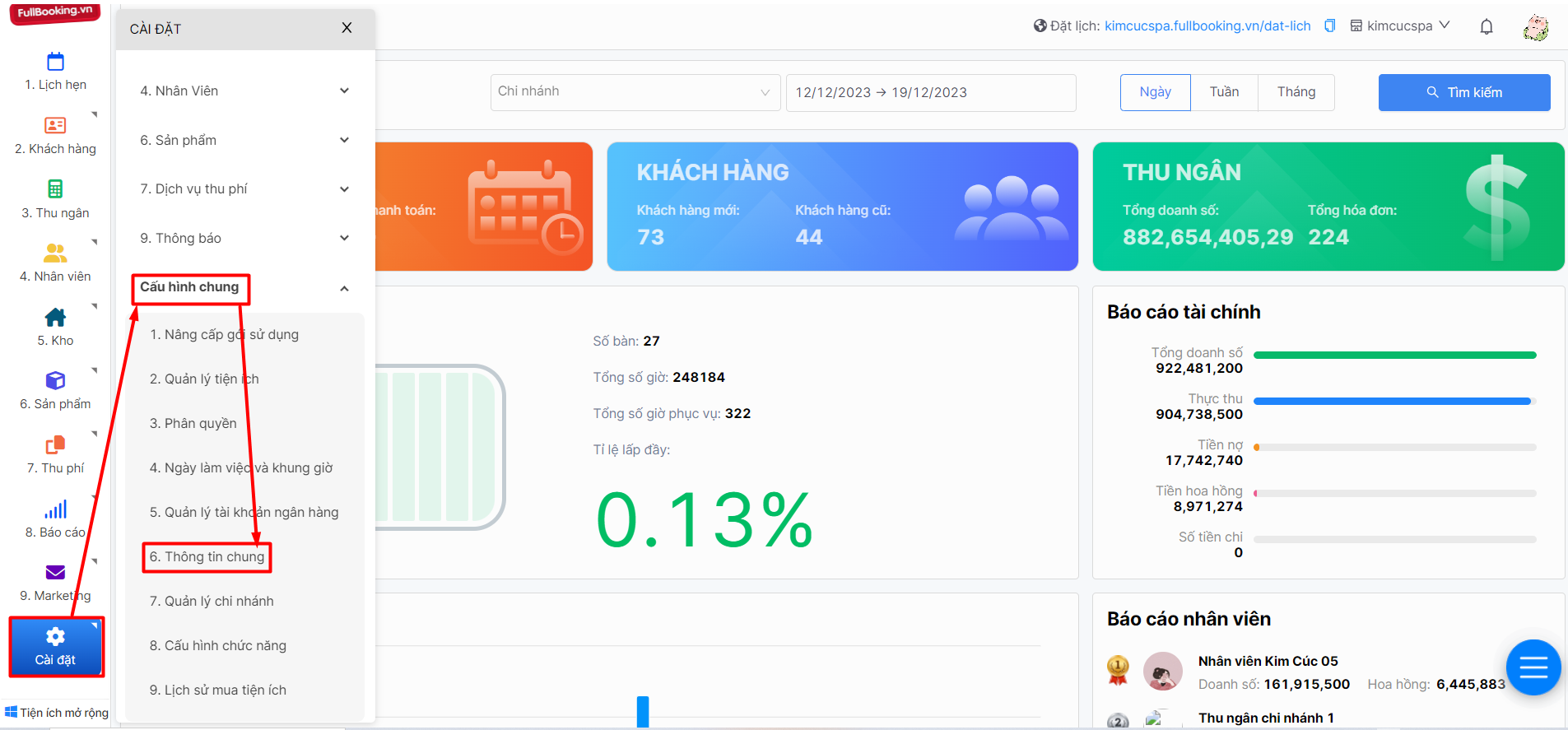Switch to the Tuần tab
The width and height of the screenshot is (1568, 730).
(x=1224, y=92)
